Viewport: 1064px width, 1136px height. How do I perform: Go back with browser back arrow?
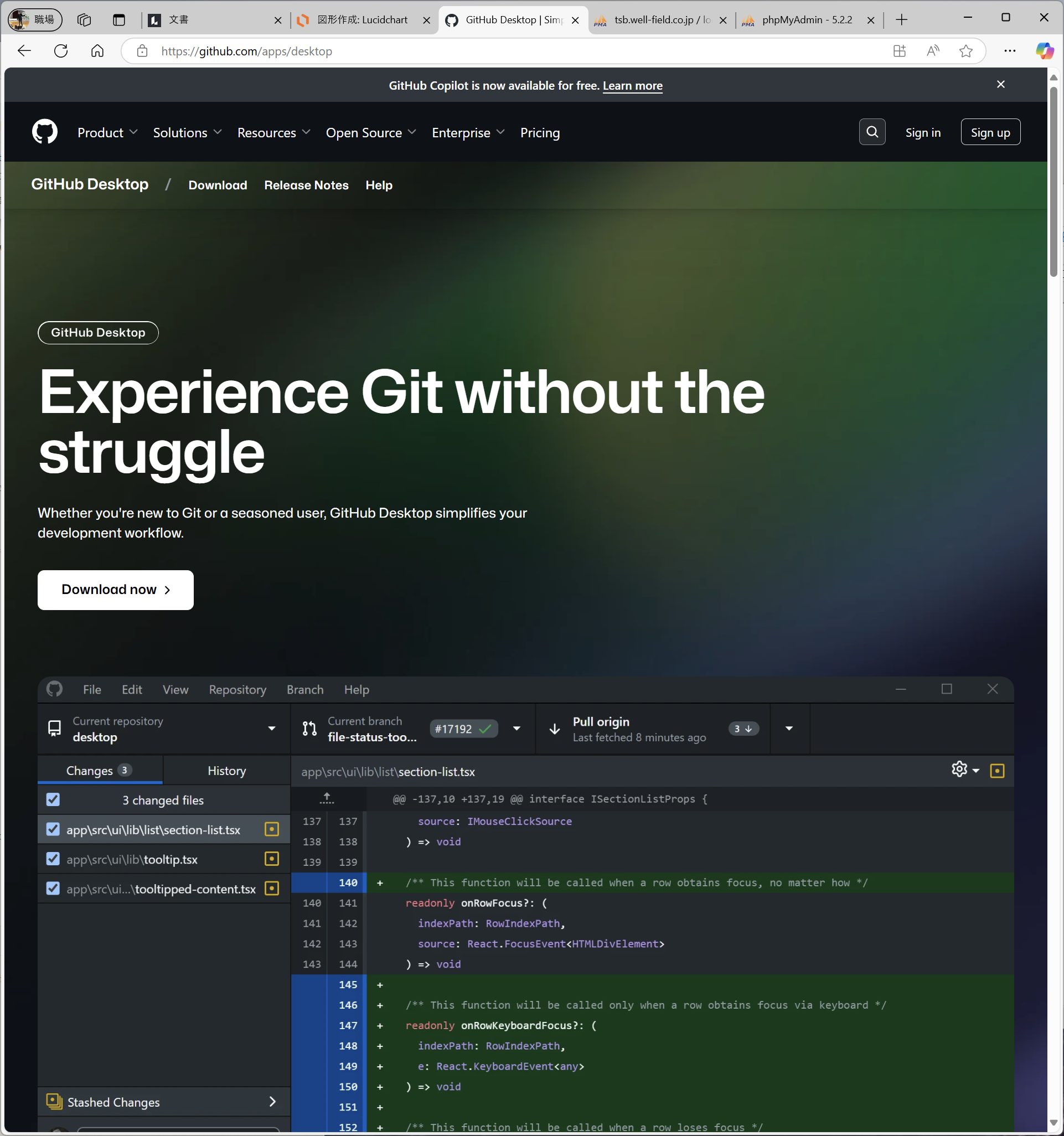(24, 51)
